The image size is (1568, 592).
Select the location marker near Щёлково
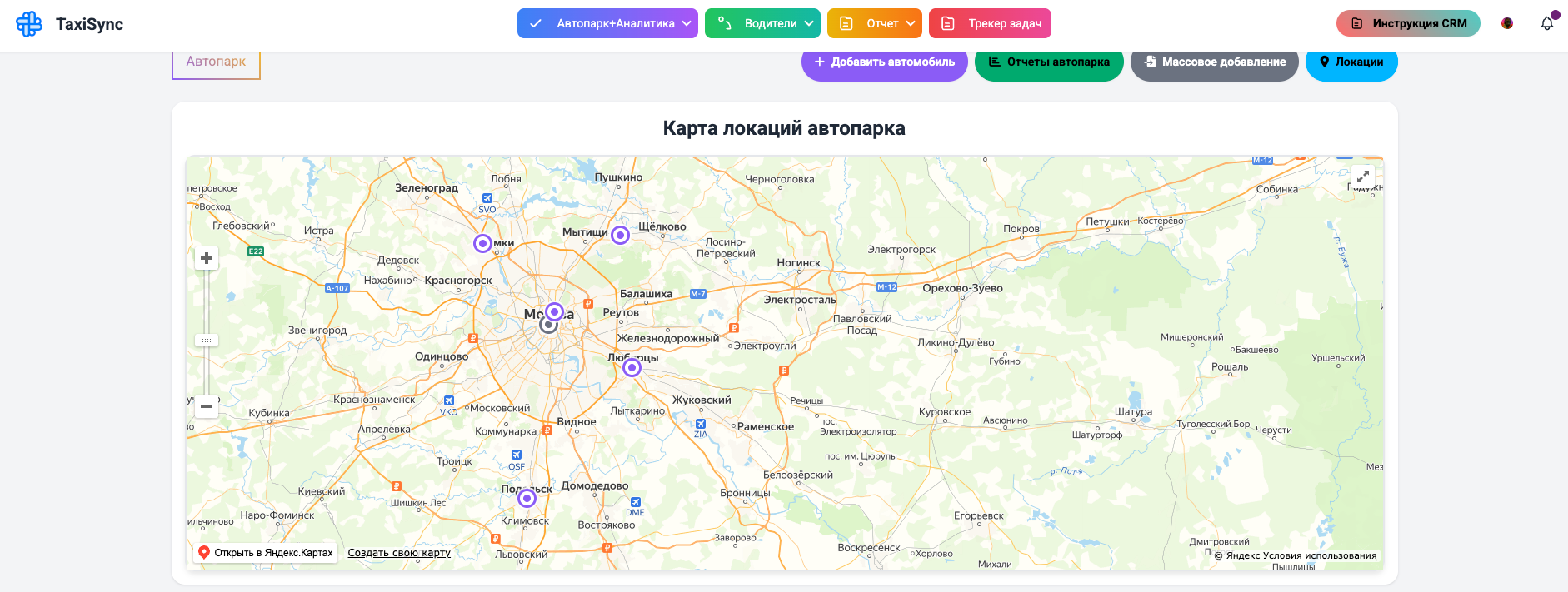pyautogui.click(x=620, y=236)
